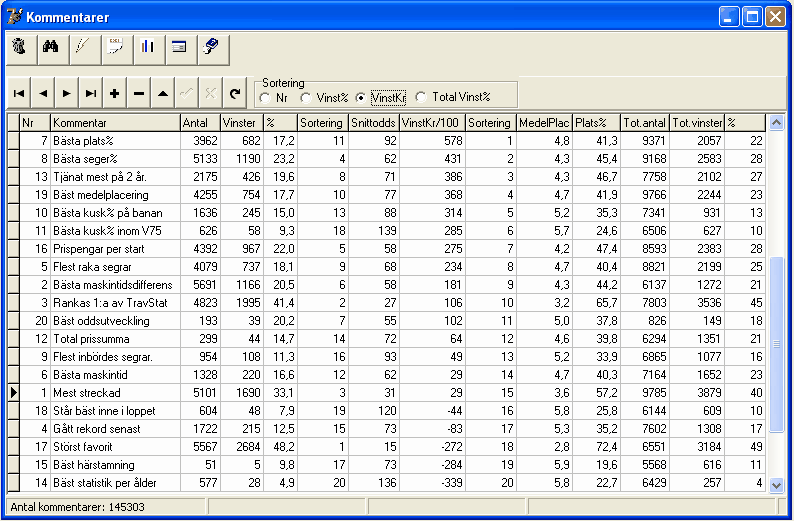Select 'Rankas 1:a av TravStat' cell

coord(115,303)
